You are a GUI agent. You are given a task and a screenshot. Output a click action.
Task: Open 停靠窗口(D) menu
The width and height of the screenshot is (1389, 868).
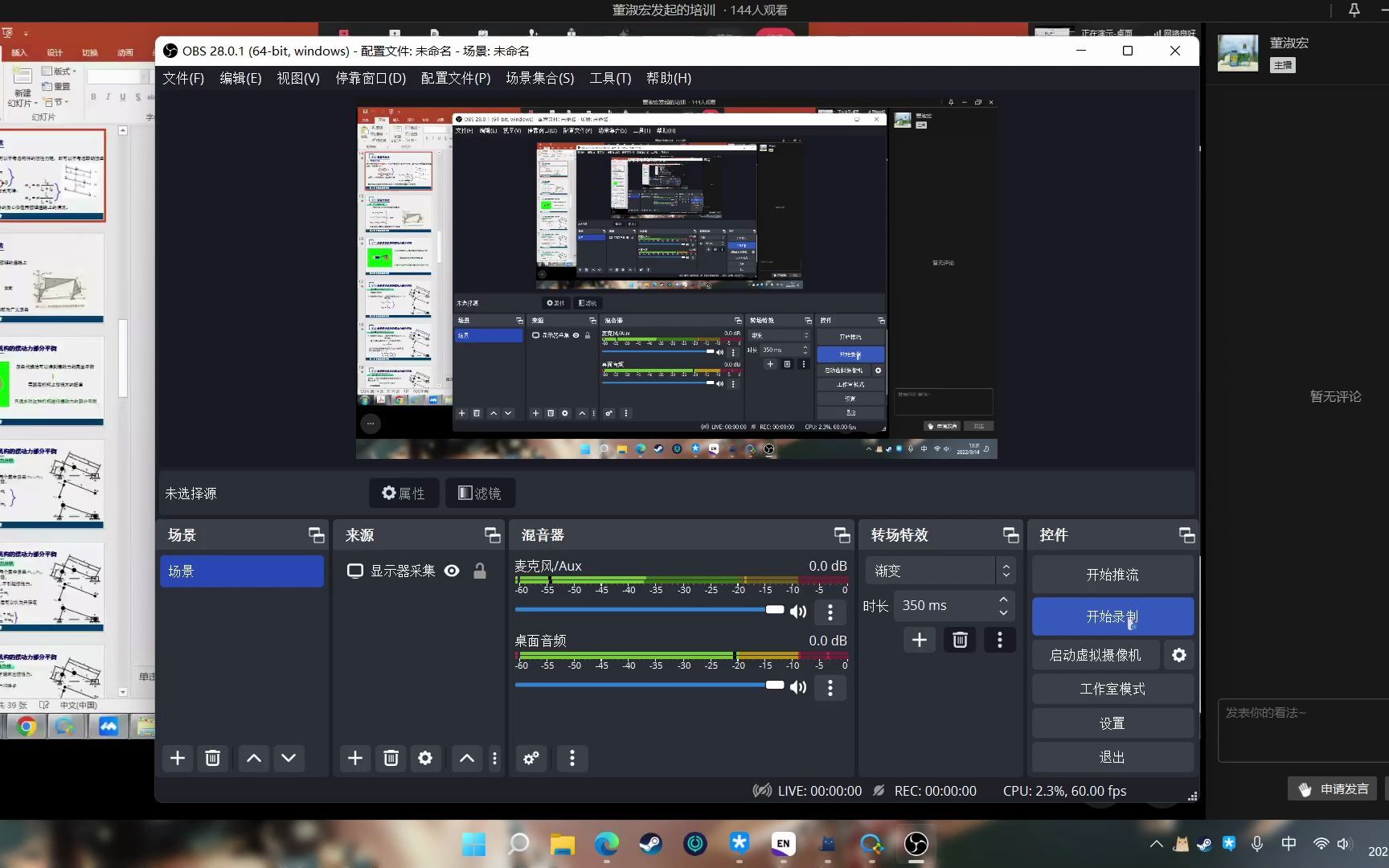[x=371, y=78]
